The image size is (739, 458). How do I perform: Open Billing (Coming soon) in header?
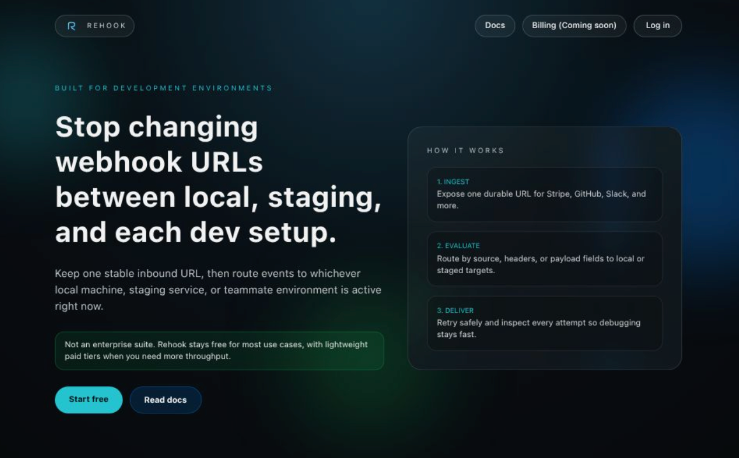tap(574, 25)
